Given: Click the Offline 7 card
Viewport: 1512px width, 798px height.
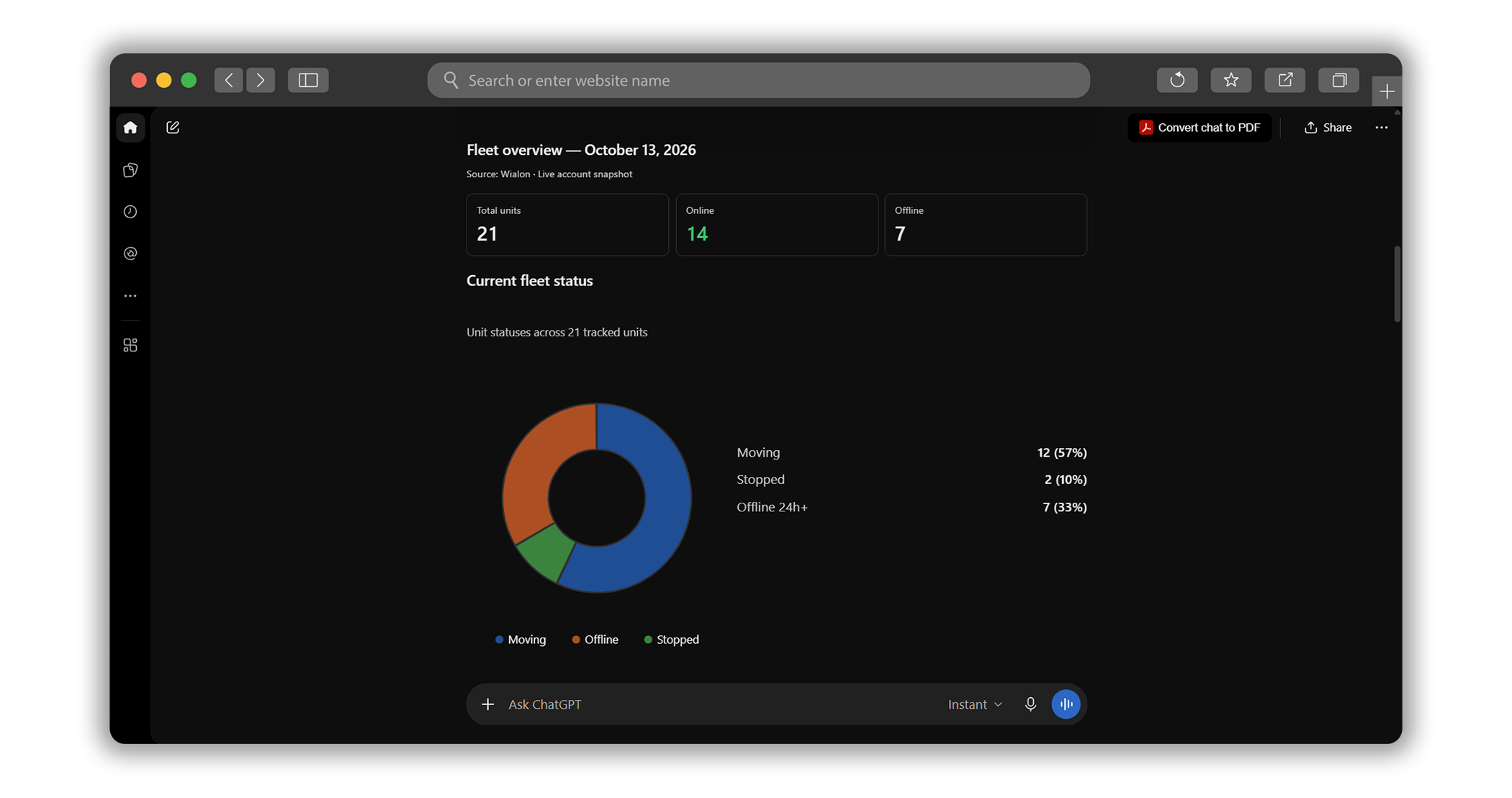Looking at the screenshot, I should (986, 225).
